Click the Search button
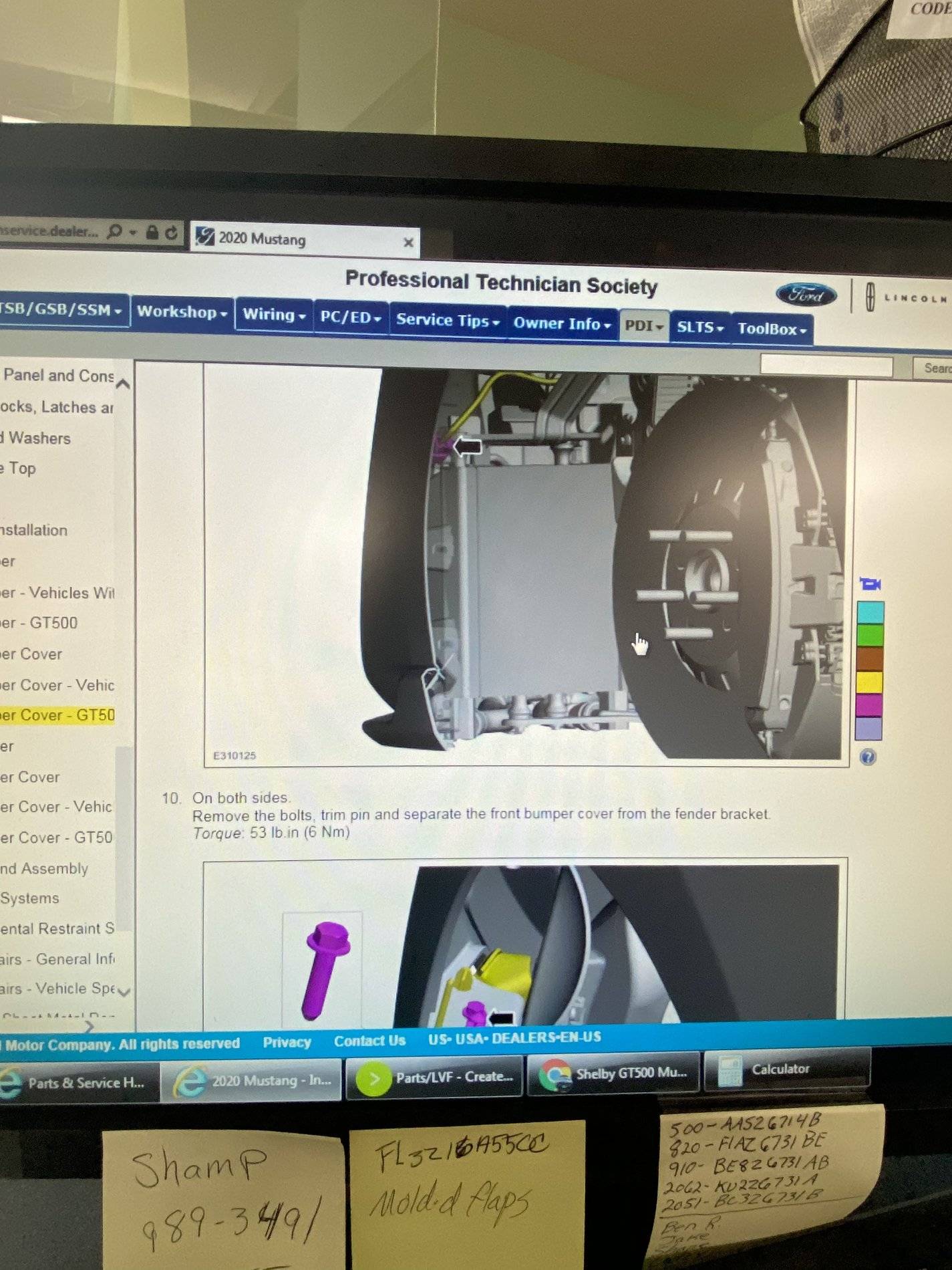This screenshot has height=1270, width=952. (934, 368)
